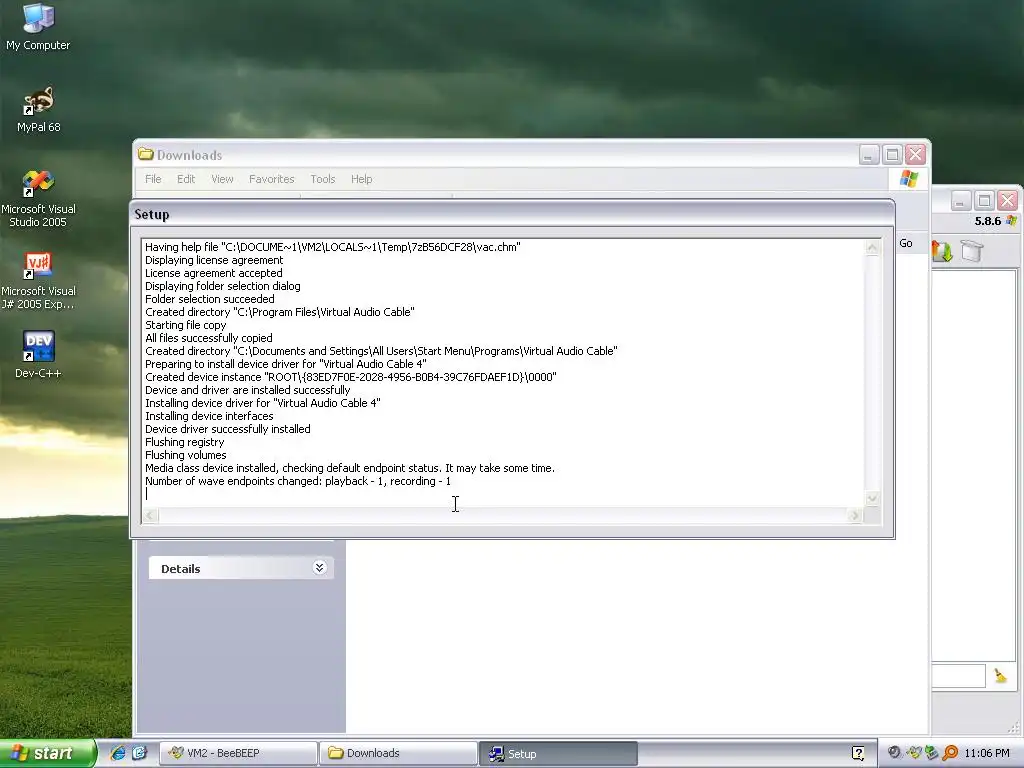Minimize the BeeBEEP window
The height and width of the screenshot is (768, 1024).
coord(960,200)
